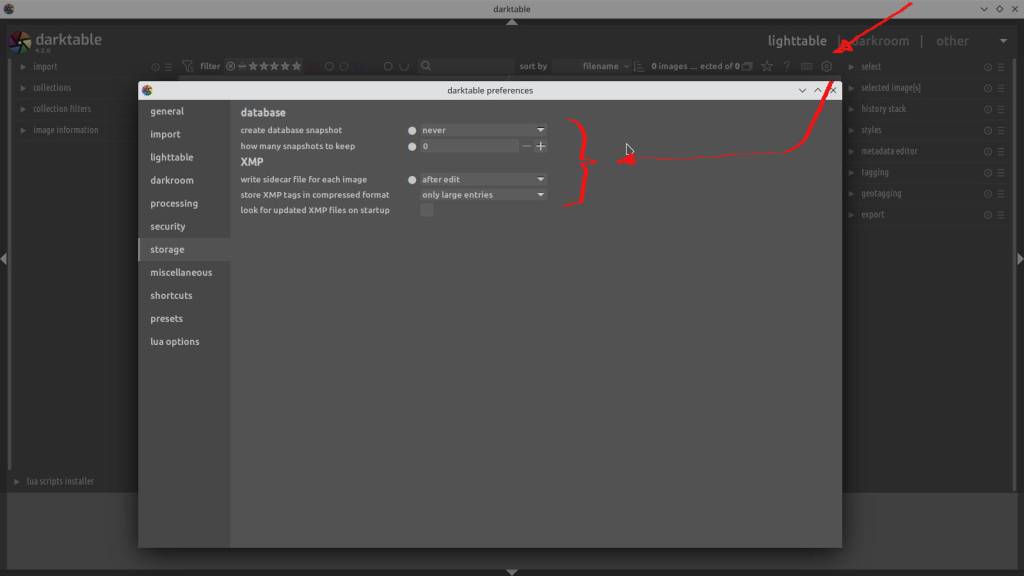Screen dimensions: 1024x576
Task: Toggle left panel with left edge arrow
Action: (4, 259)
